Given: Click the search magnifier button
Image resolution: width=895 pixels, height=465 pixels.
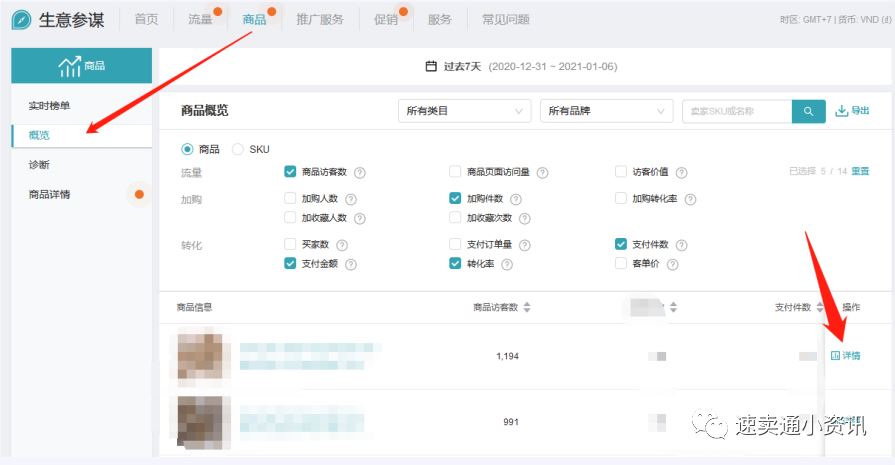Looking at the screenshot, I should click(808, 111).
